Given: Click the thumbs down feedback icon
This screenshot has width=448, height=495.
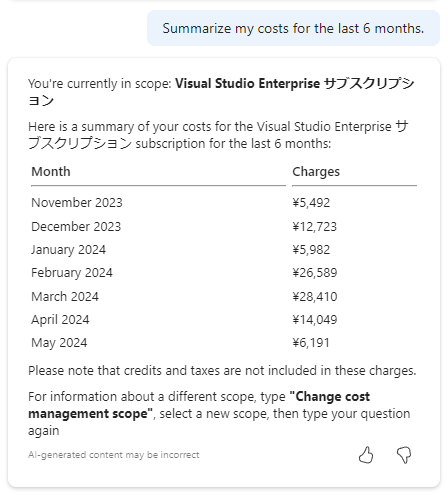Looking at the screenshot, I should pyautogui.click(x=404, y=455).
